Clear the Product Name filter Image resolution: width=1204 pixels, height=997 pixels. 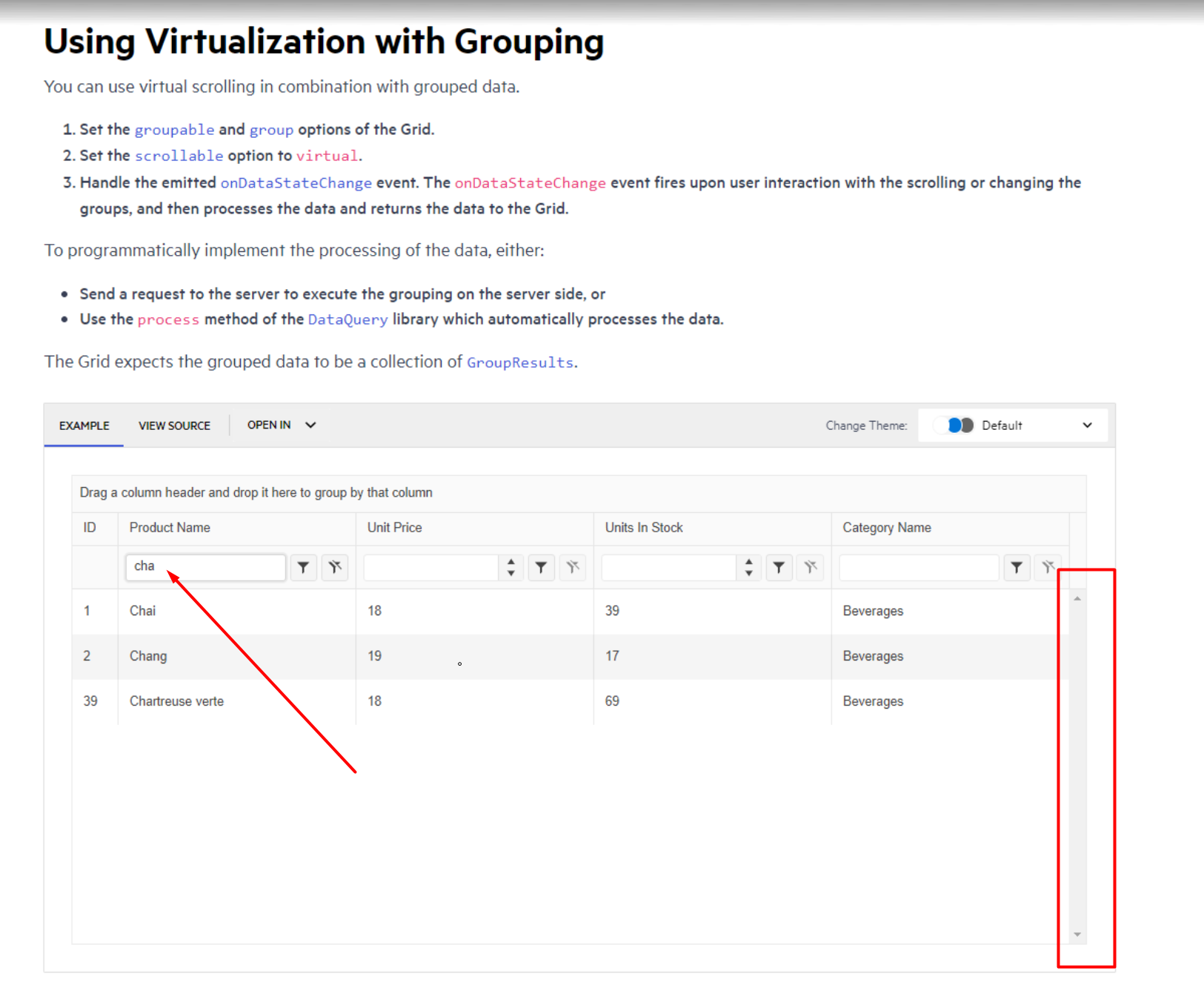[335, 568]
